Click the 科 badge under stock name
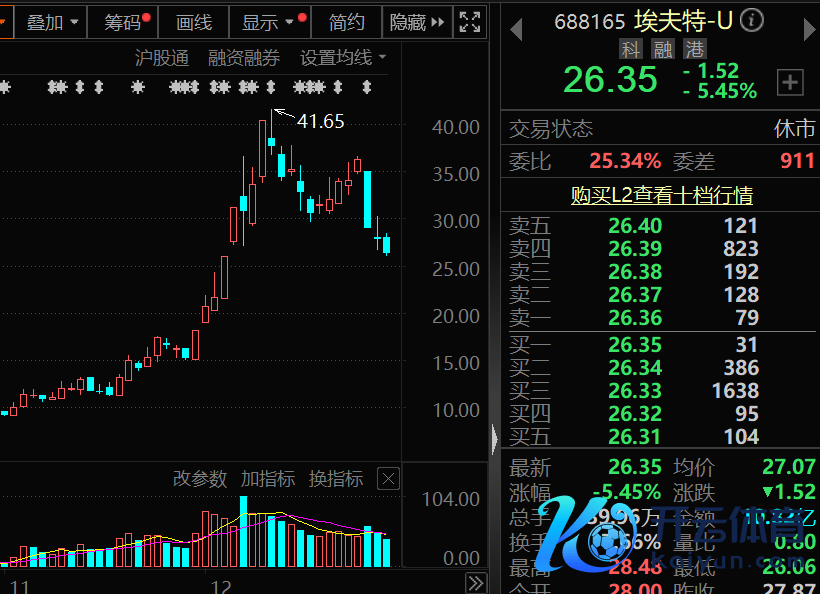Screen dimensions: 820x594 [x=630, y=49]
